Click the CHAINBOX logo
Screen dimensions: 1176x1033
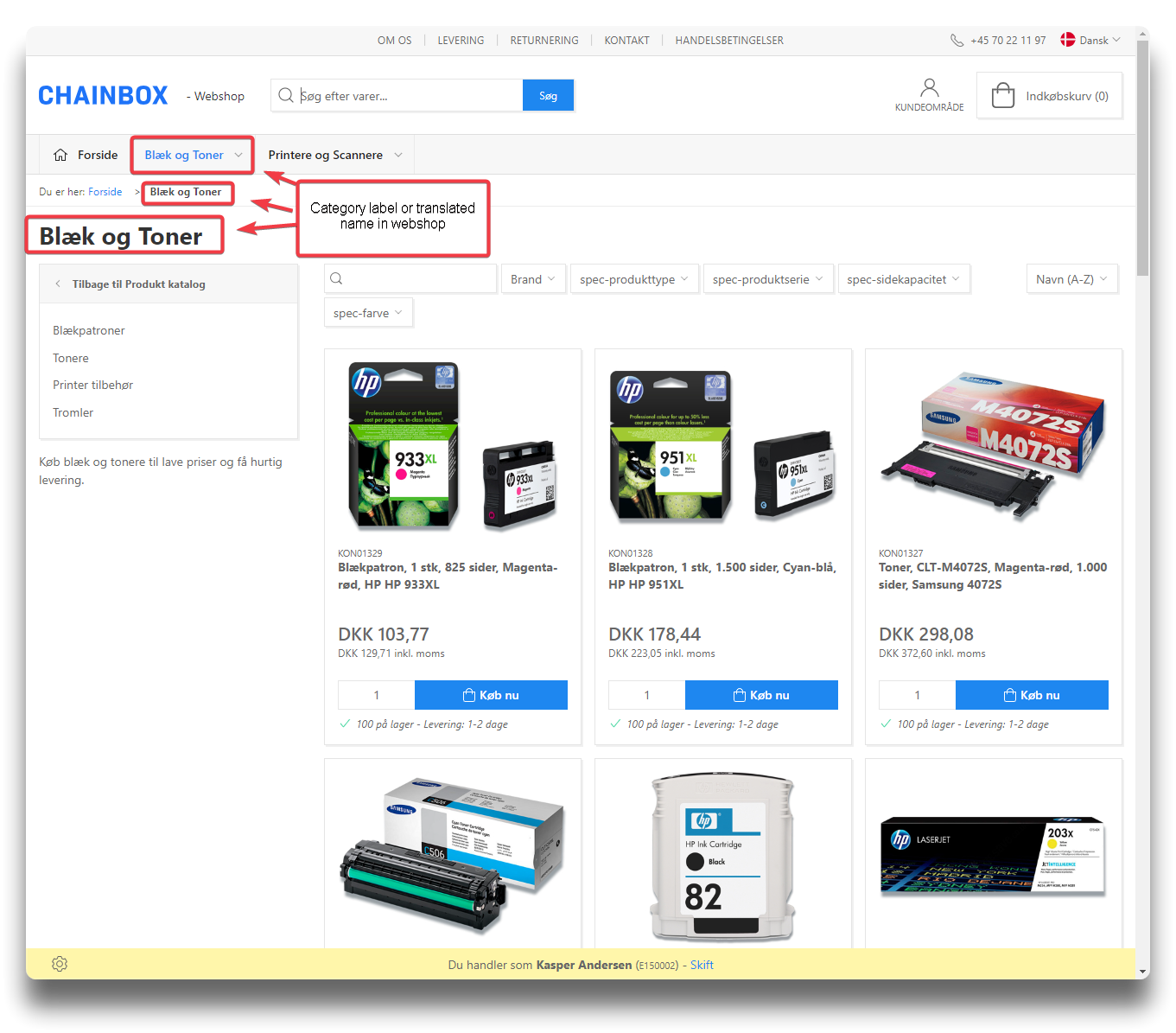point(103,96)
